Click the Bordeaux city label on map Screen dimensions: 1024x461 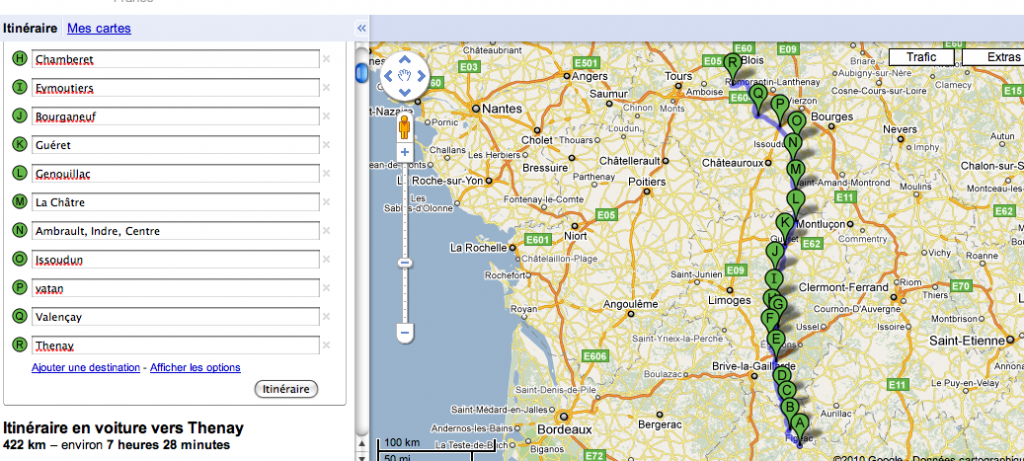pos(565,430)
